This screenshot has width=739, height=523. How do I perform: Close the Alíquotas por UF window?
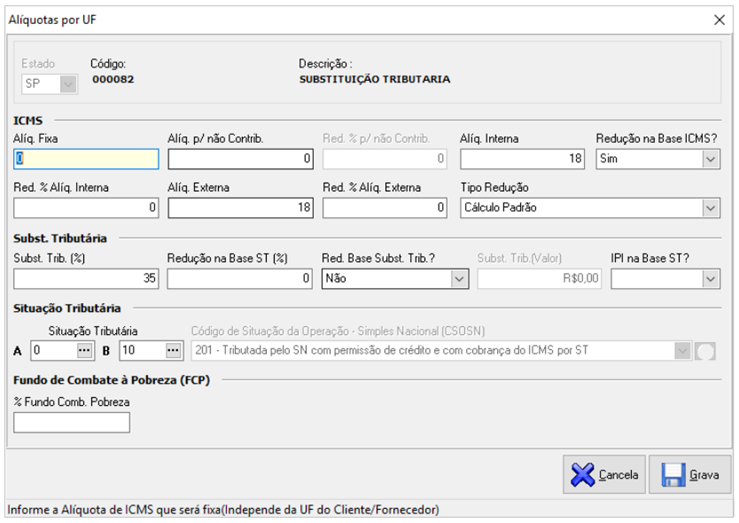(718, 19)
